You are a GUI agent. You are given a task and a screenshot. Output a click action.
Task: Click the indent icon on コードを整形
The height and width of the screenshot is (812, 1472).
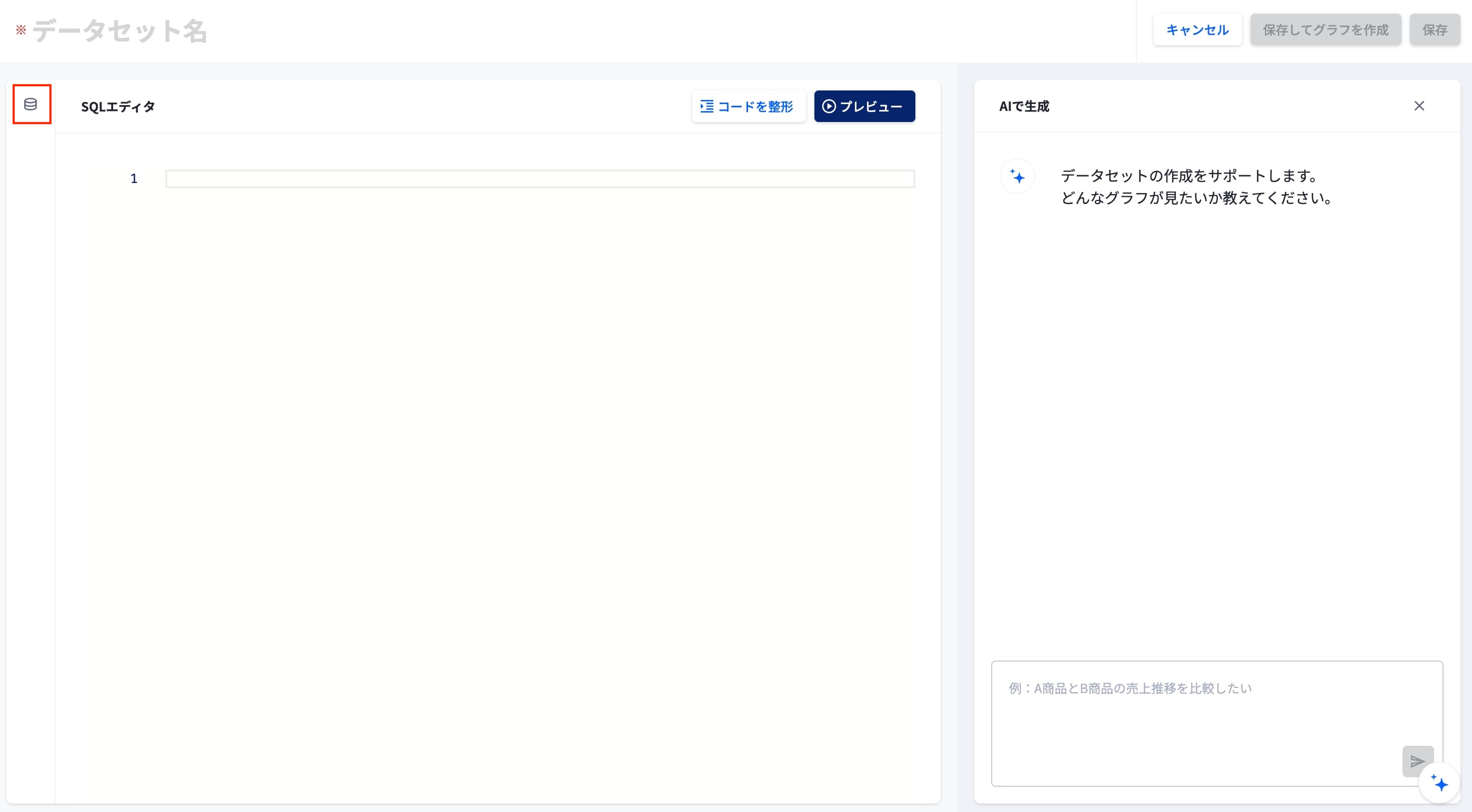[x=707, y=106]
